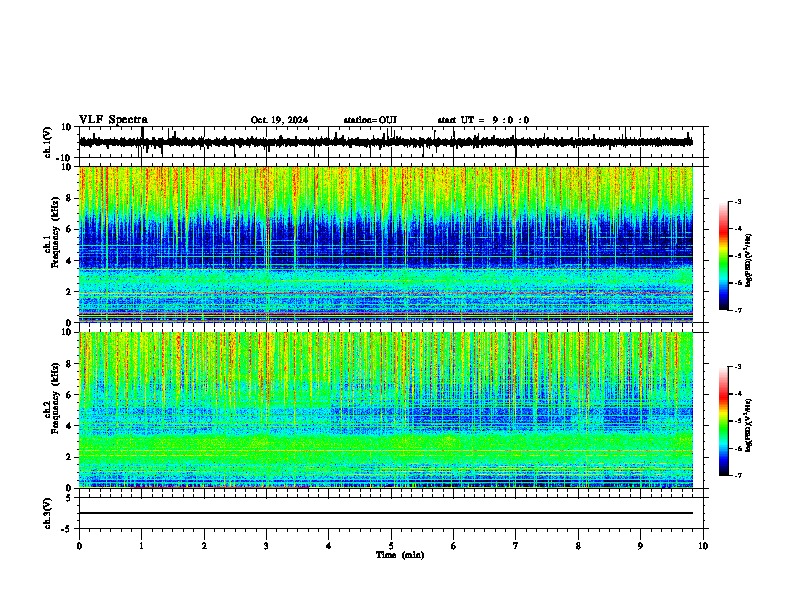Screen dimensions: 792x612
Task: Click the "VLF Spectra" plot title
Action: coord(113,120)
